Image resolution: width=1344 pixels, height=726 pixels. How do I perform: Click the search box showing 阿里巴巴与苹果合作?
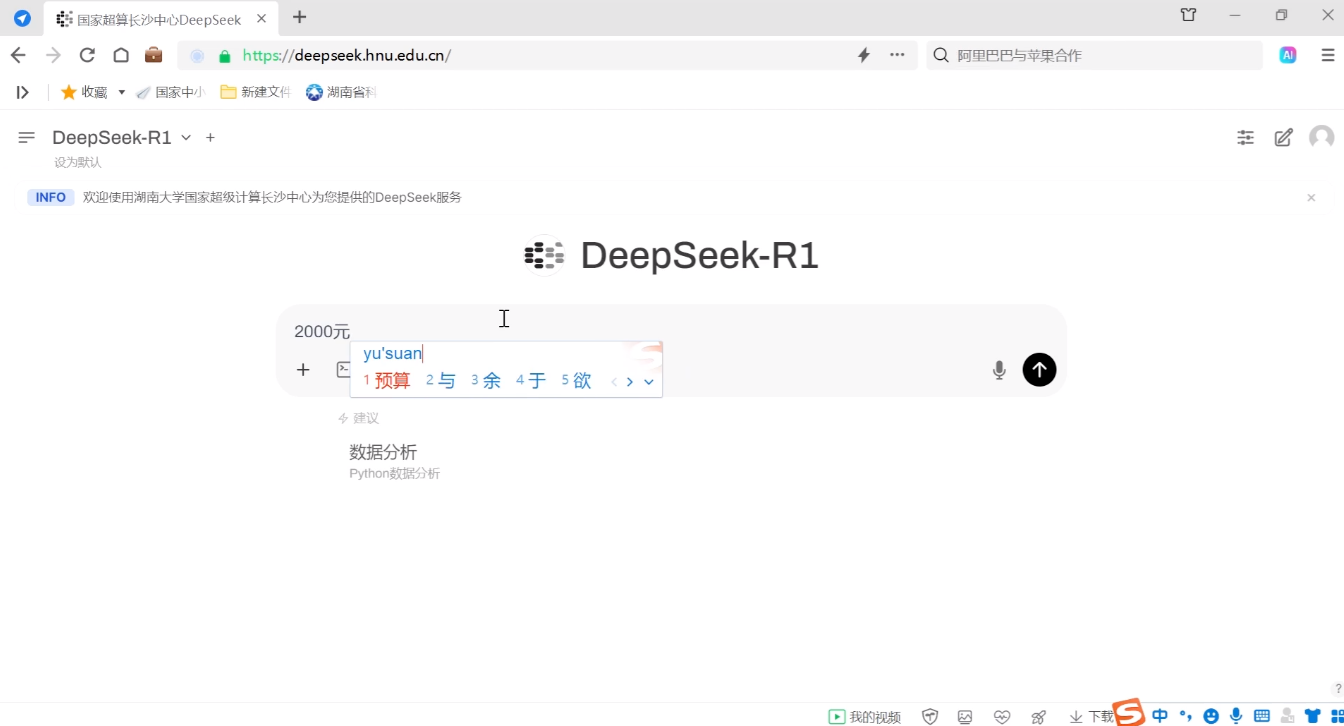click(1095, 55)
